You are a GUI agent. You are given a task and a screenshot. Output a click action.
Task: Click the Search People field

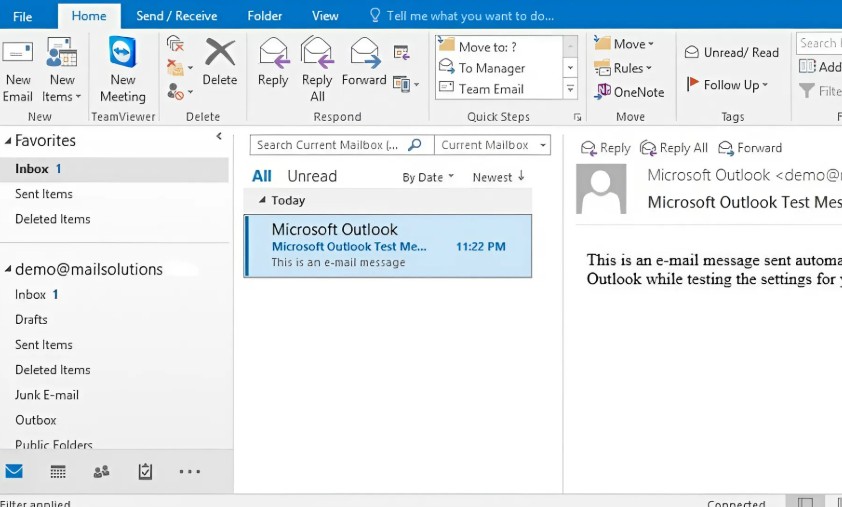[819, 43]
